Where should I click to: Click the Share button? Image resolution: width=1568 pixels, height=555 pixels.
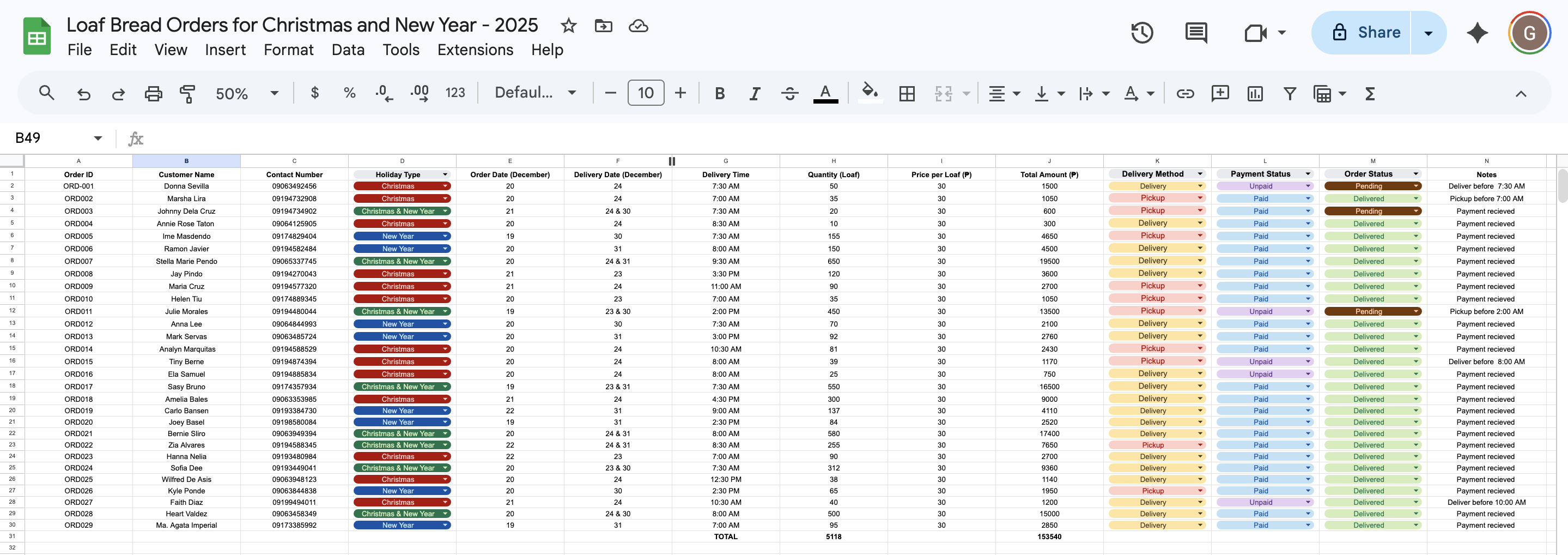tap(1366, 33)
